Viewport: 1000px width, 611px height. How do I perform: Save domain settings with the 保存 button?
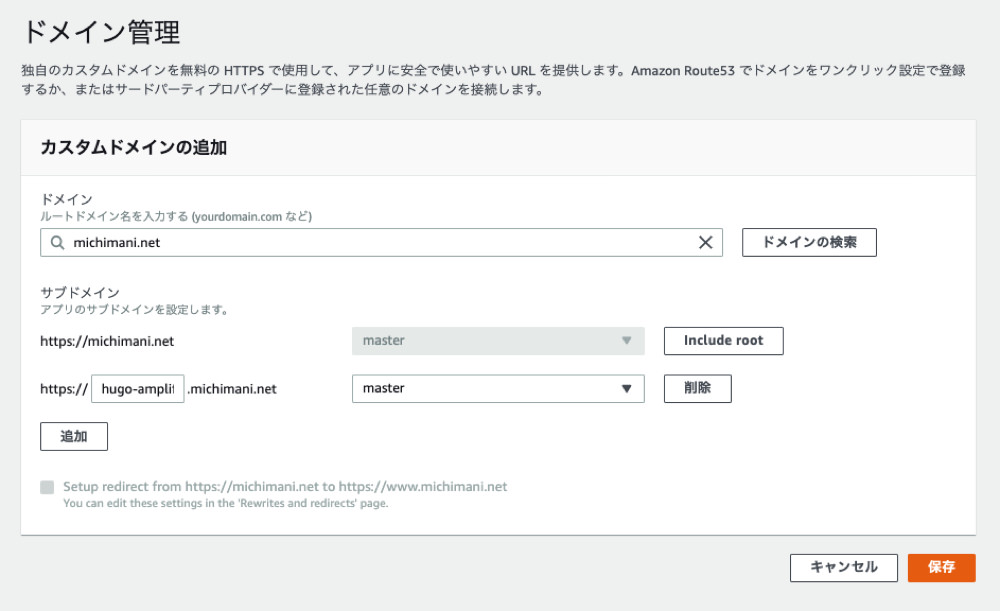pyautogui.click(x=941, y=567)
